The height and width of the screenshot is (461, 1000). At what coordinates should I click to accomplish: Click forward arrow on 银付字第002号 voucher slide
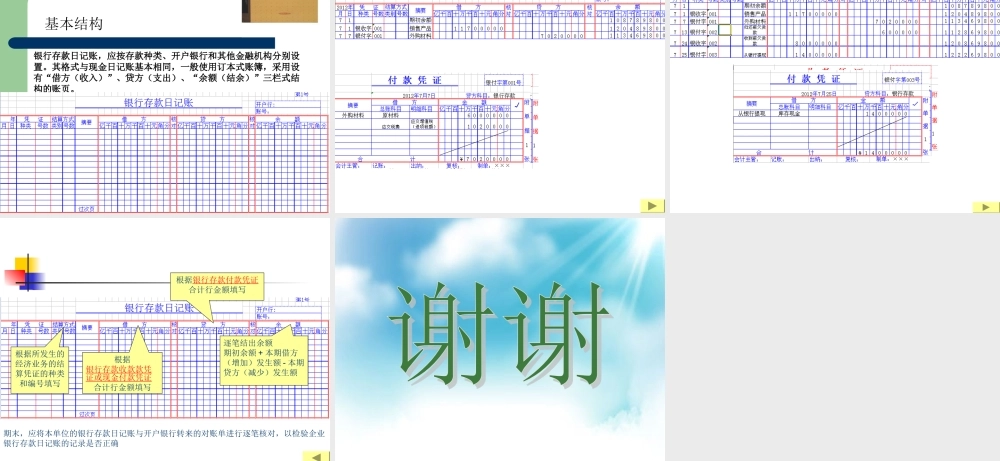(985, 207)
